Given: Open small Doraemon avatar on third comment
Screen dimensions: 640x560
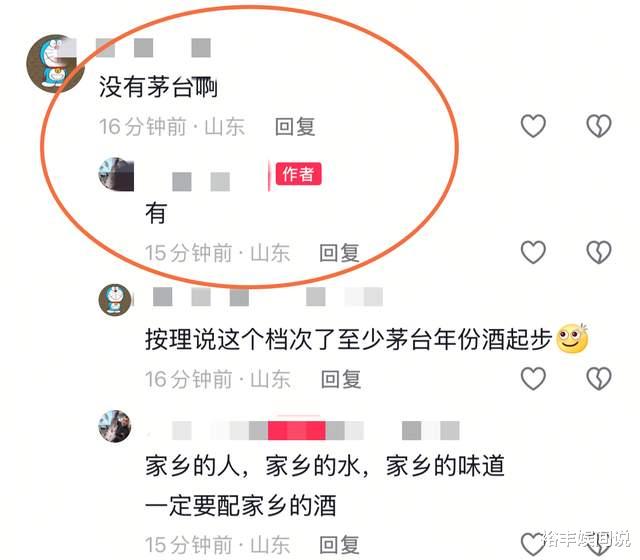Looking at the screenshot, I should click(115, 300).
